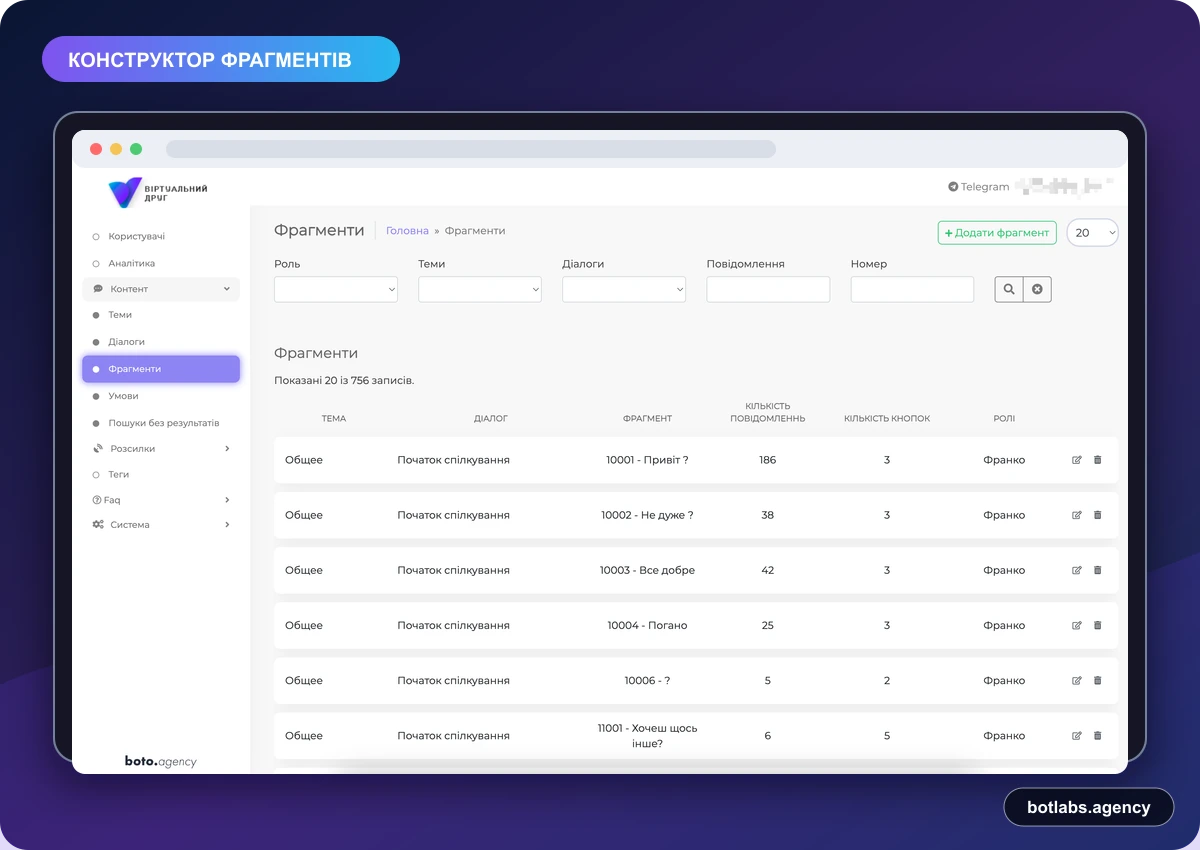Click message count 25
Viewport: 1200px width, 850px height.
[x=768, y=625]
